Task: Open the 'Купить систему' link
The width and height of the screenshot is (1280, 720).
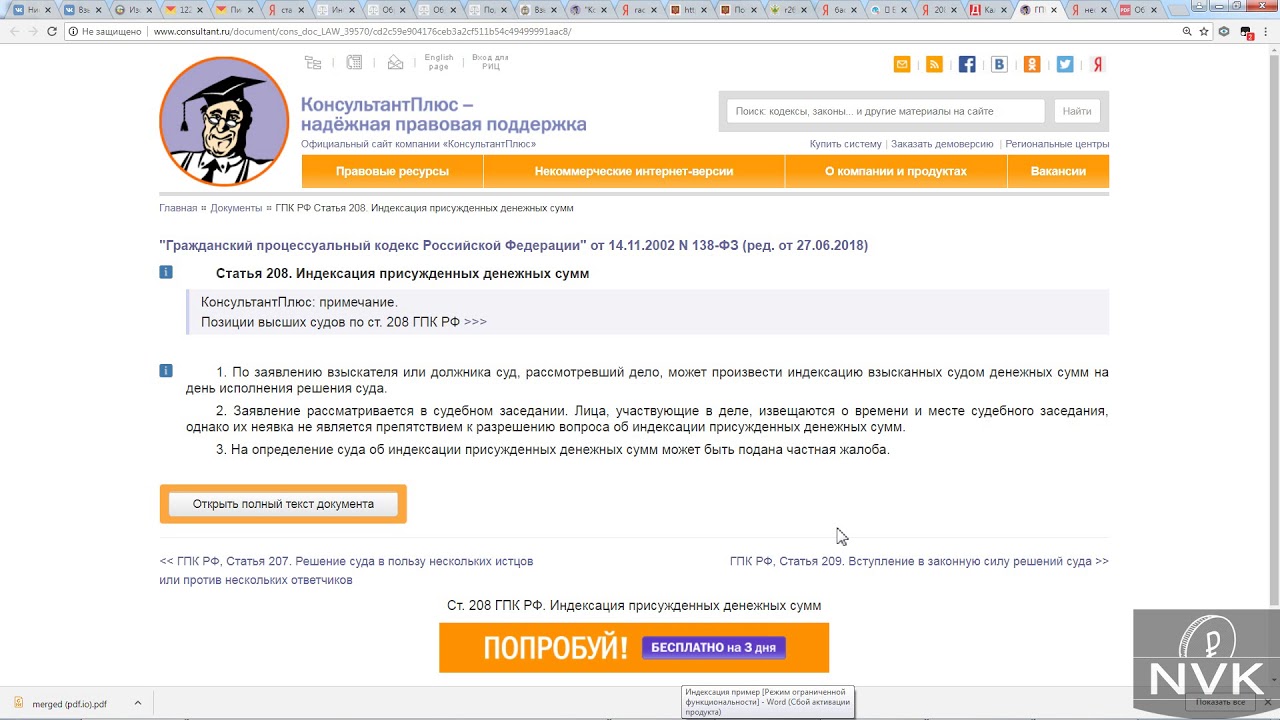Action: point(846,144)
